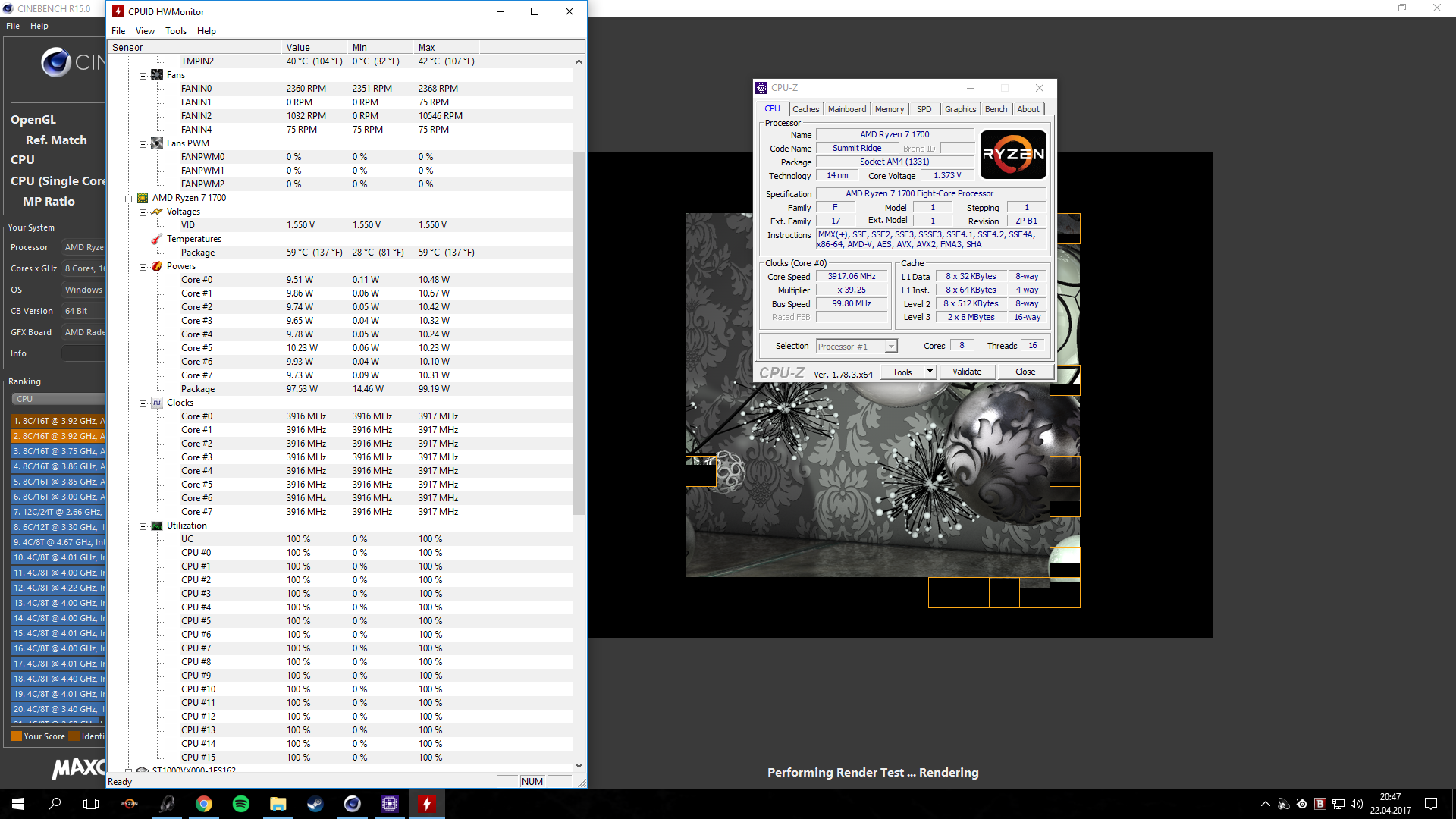Switch to the Caches tab in CPU-Z

click(806, 109)
